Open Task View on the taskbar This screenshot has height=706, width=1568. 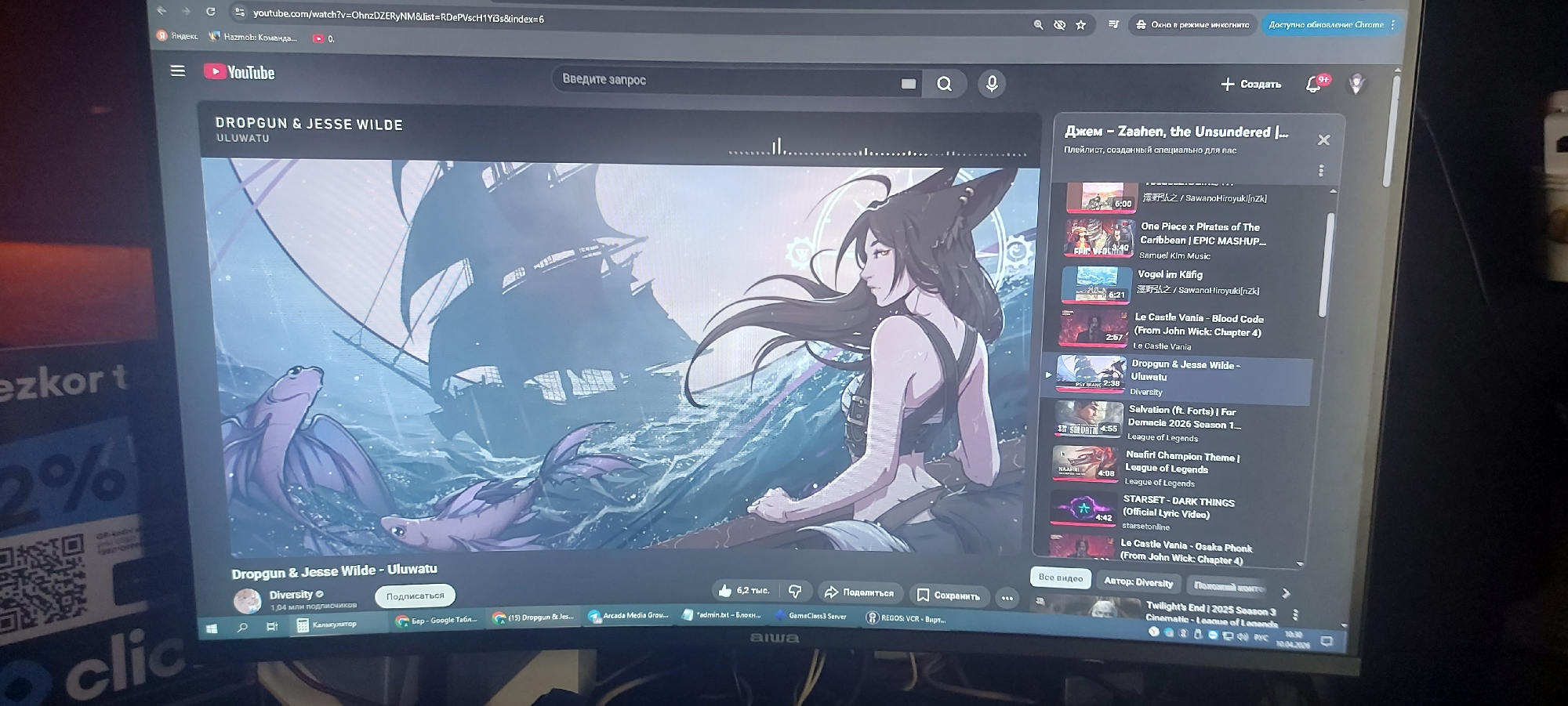272,626
